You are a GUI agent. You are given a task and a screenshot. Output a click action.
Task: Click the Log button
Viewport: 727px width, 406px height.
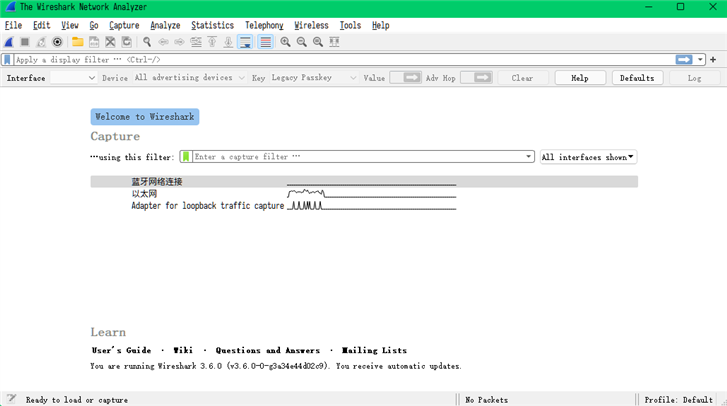coord(695,78)
